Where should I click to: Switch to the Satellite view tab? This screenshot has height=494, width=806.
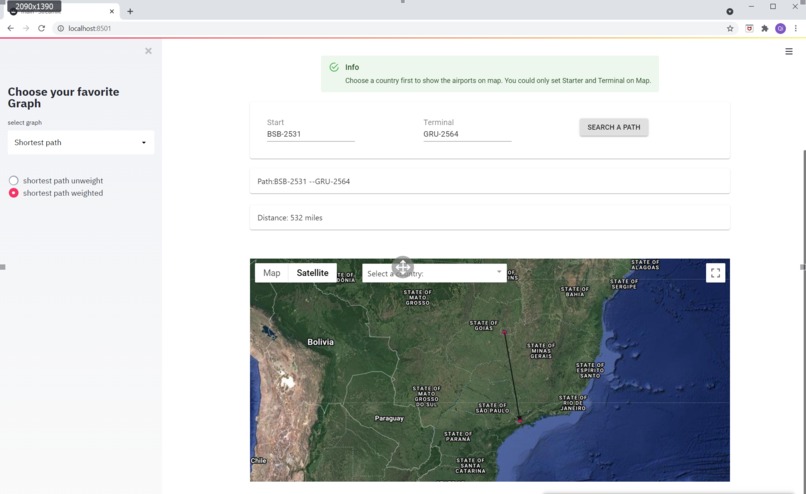312,273
